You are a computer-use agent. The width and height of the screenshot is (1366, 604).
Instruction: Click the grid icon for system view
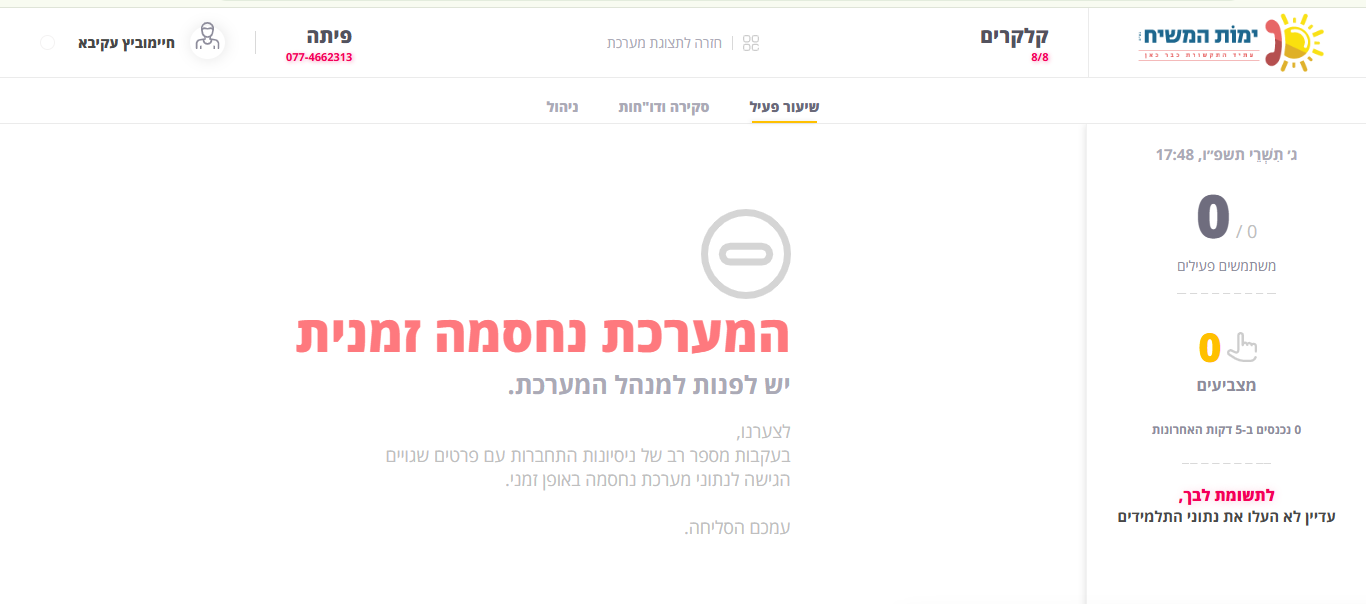[751, 43]
